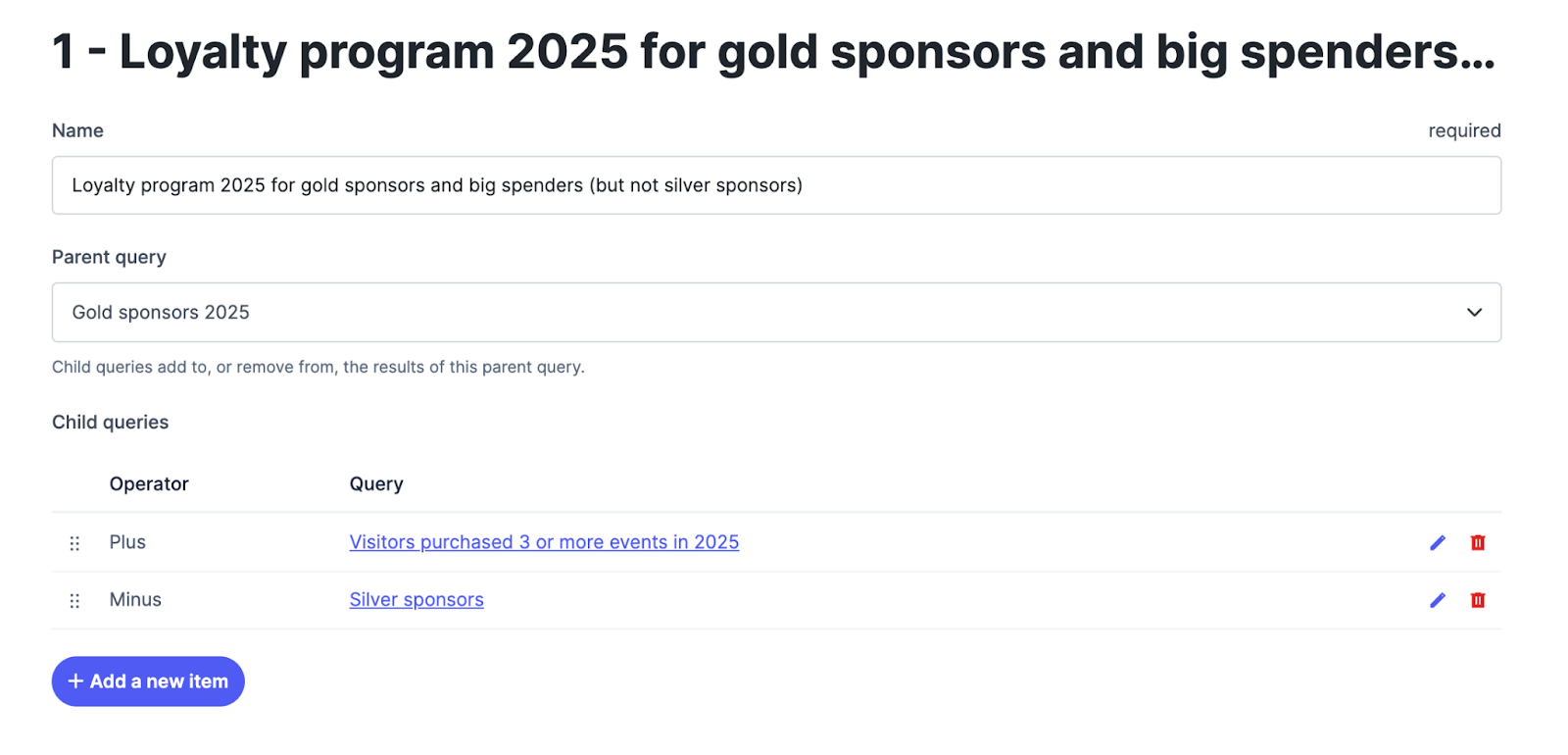
Task: Grab the drag handle of Plus row
Action: (74, 543)
